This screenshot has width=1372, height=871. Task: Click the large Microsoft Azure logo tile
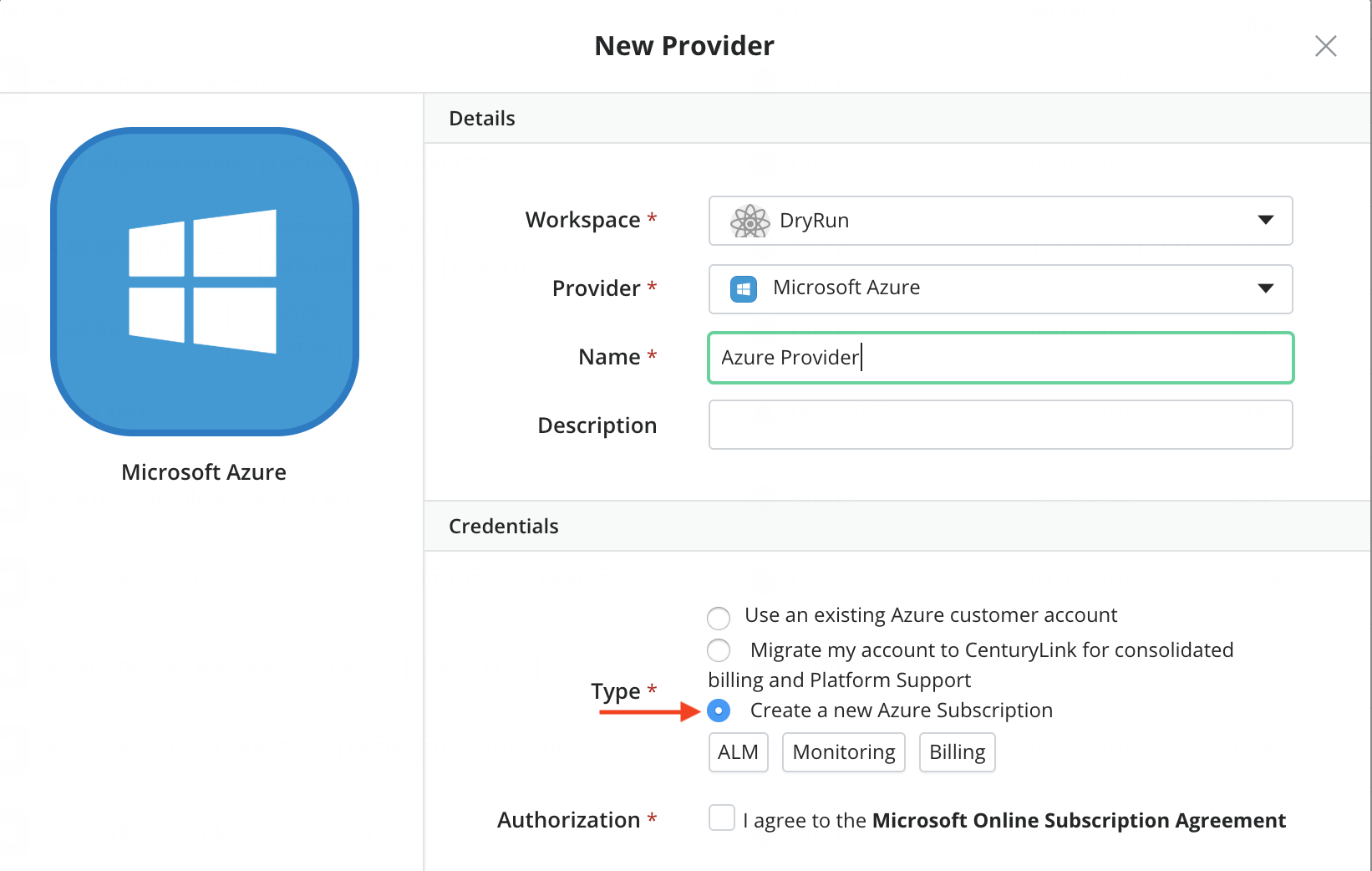(205, 282)
